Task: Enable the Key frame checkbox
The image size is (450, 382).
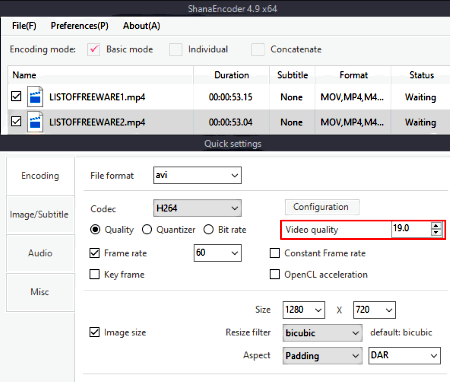Action: pyautogui.click(x=95, y=274)
